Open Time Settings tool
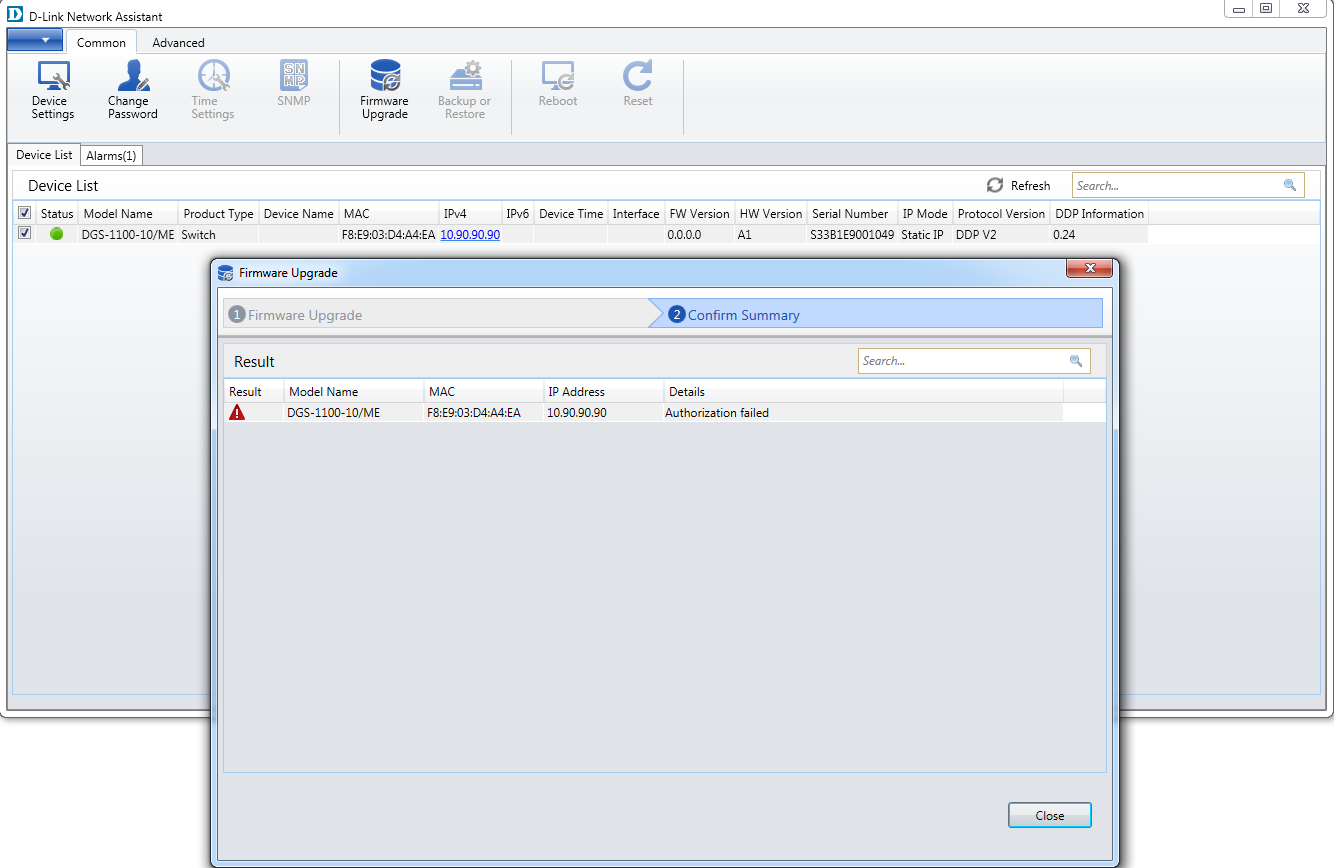This screenshot has width=1334, height=868. (x=212, y=90)
